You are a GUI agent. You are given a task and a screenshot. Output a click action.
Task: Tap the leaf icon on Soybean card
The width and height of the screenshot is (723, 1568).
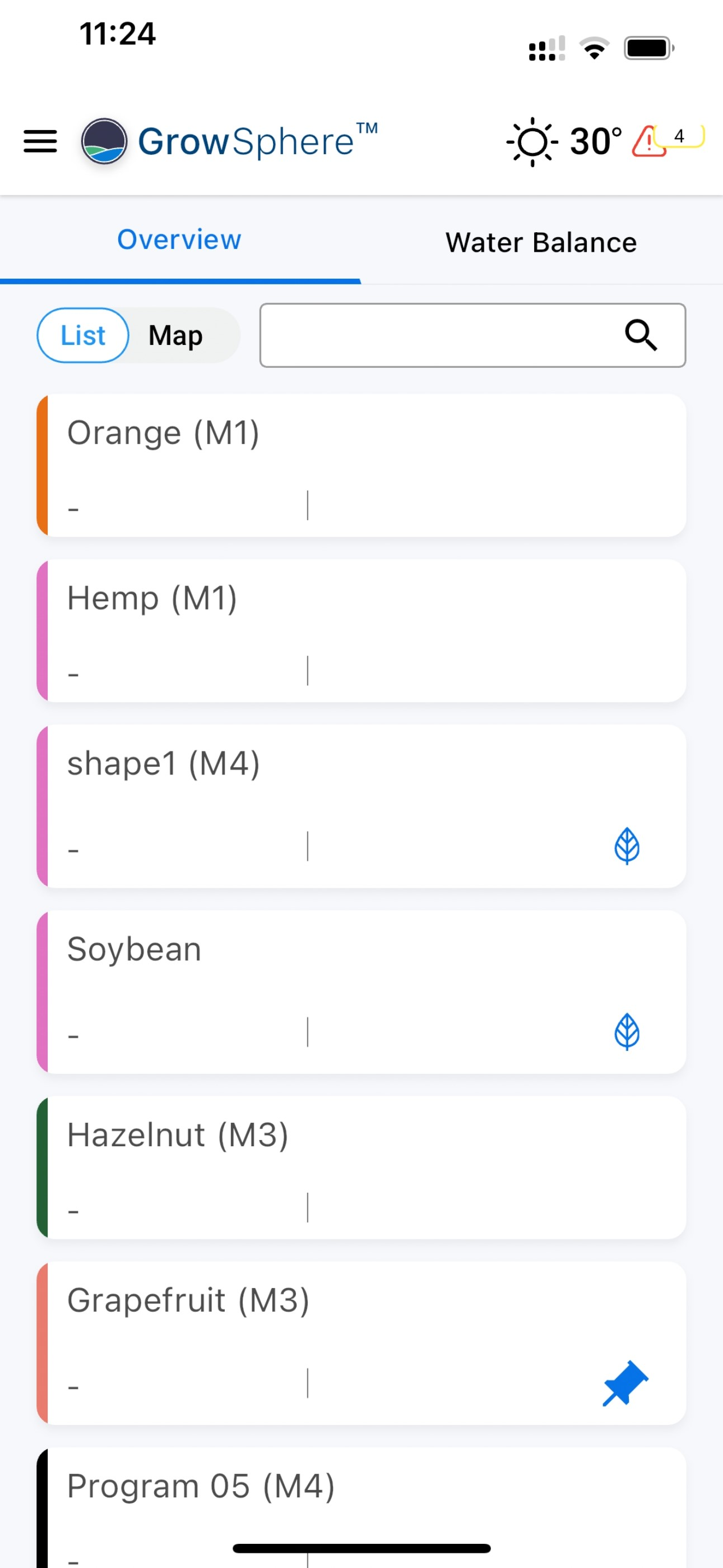point(627,1032)
